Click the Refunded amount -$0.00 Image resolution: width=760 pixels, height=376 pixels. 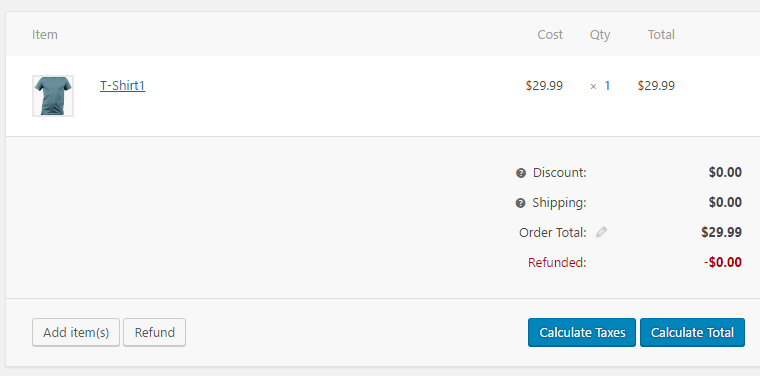(723, 263)
